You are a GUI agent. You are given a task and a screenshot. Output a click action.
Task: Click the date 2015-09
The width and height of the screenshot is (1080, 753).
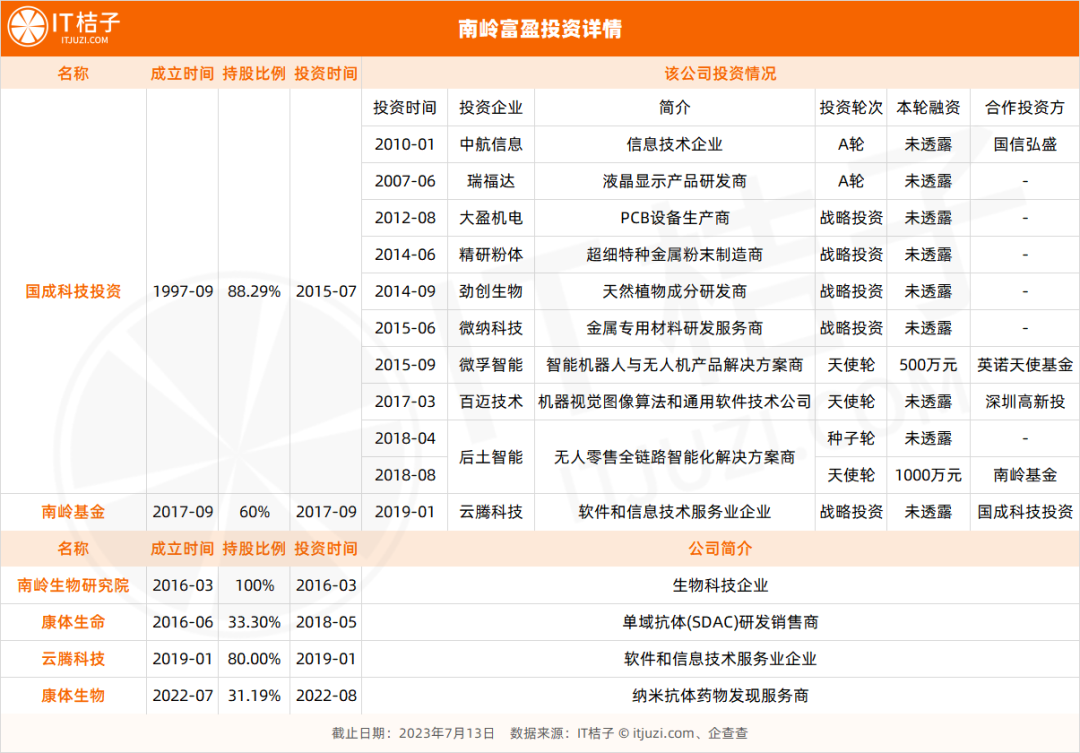coord(405,365)
